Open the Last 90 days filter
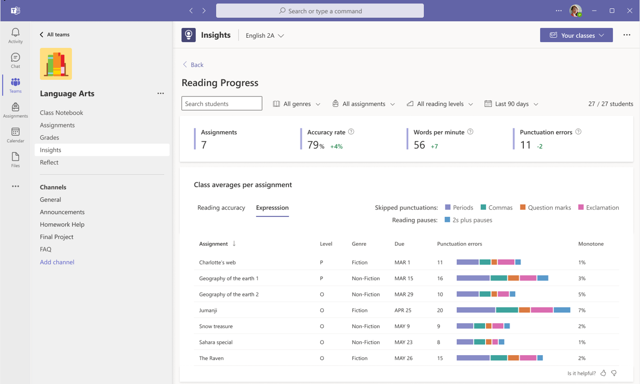 [511, 104]
